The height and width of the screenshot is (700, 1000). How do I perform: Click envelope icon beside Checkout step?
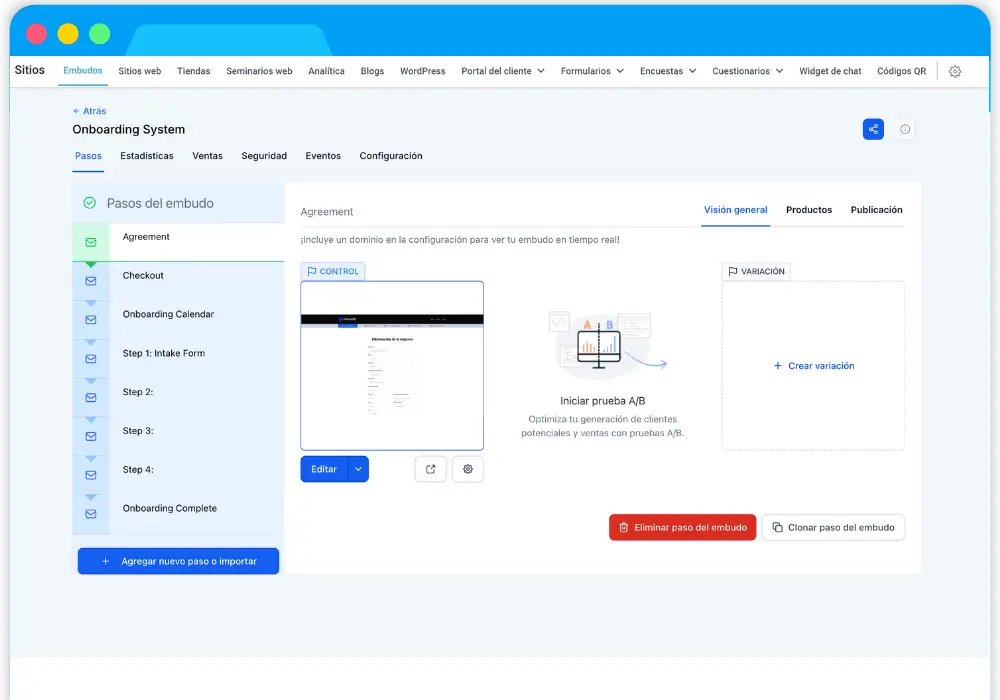pos(91,281)
